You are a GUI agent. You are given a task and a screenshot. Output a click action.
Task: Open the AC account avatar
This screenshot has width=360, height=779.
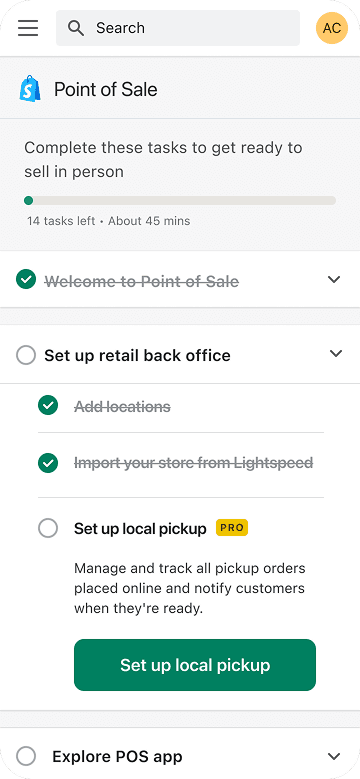(332, 28)
